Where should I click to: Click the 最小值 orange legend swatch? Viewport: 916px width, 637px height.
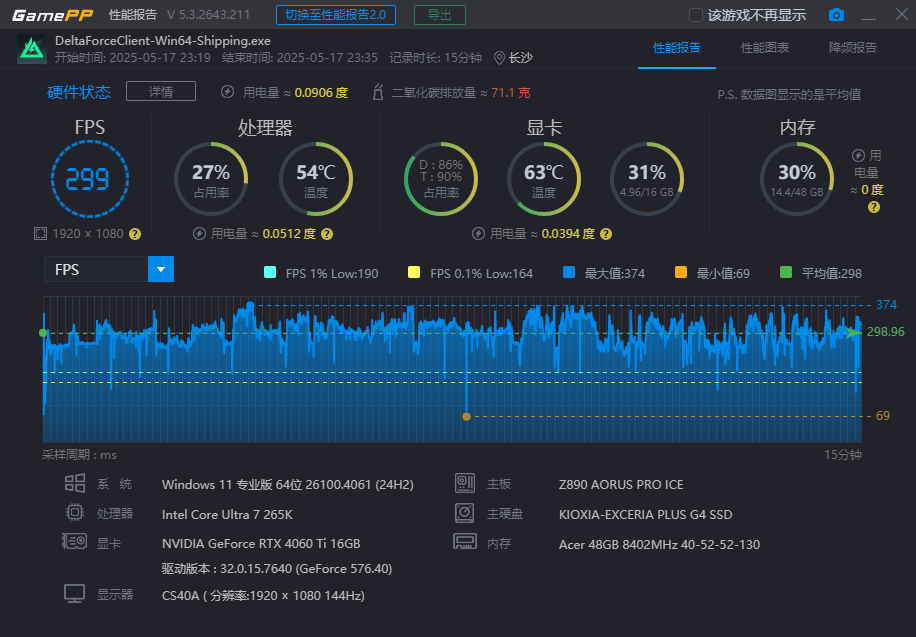tap(681, 272)
